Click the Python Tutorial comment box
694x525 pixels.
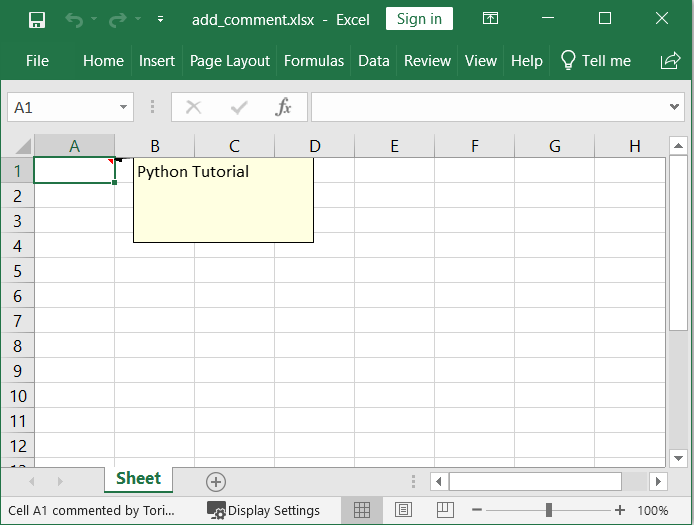[x=224, y=200]
